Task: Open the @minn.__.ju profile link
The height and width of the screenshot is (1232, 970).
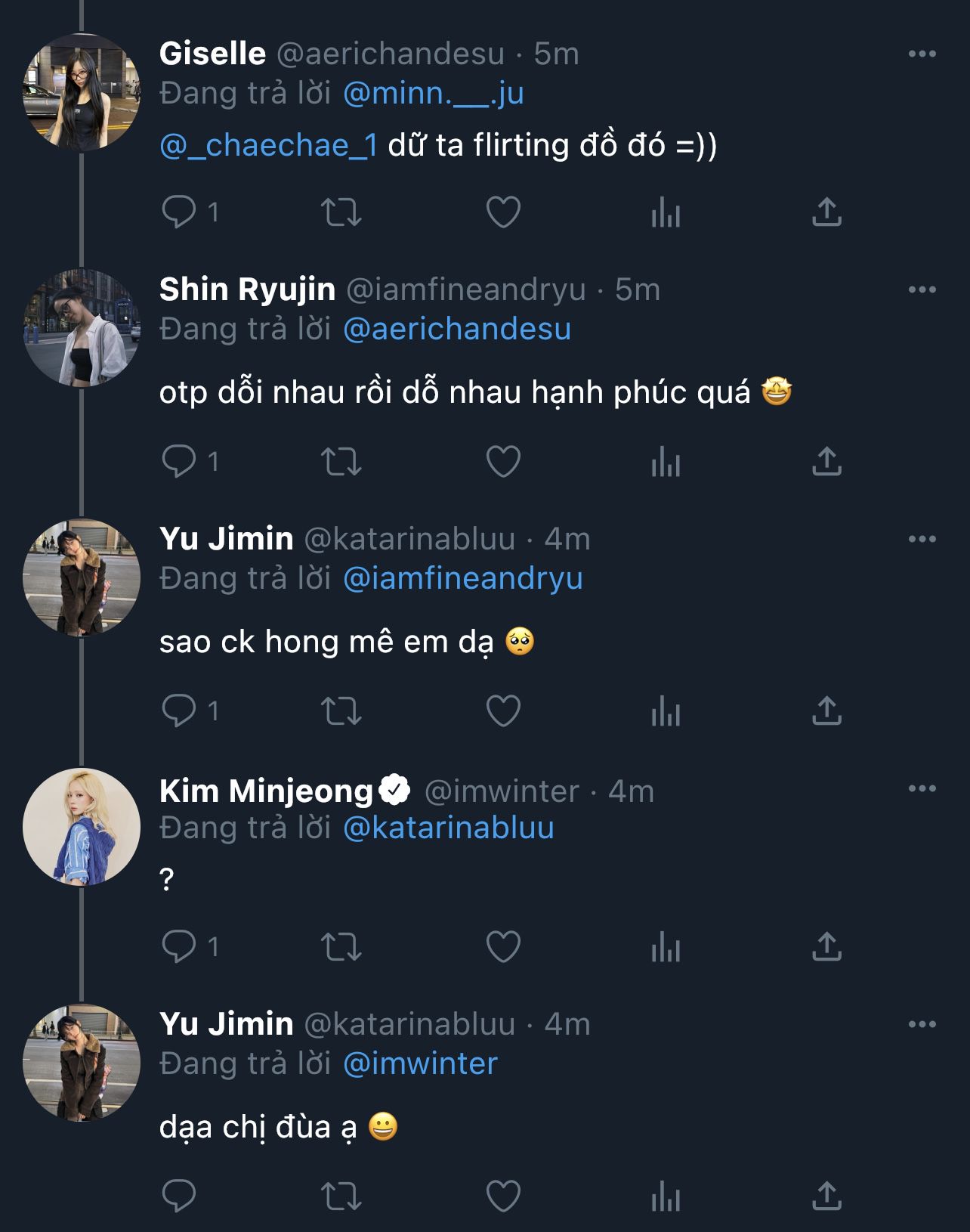Action: [x=433, y=94]
